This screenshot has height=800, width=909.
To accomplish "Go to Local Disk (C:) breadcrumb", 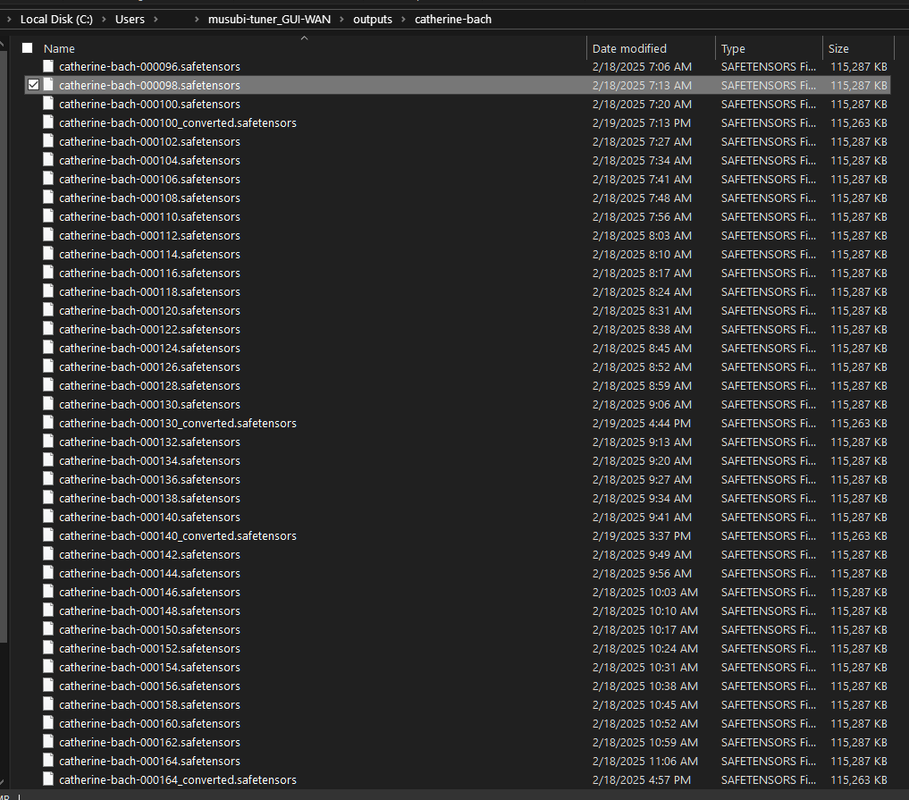I will pyautogui.click(x=56, y=19).
